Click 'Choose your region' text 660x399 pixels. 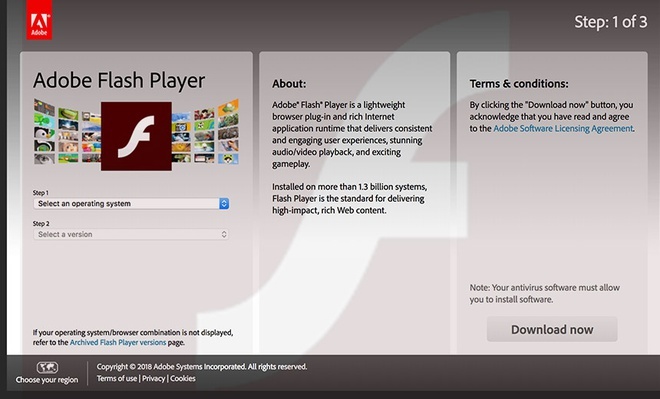pyautogui.click(x=47, y=380)
